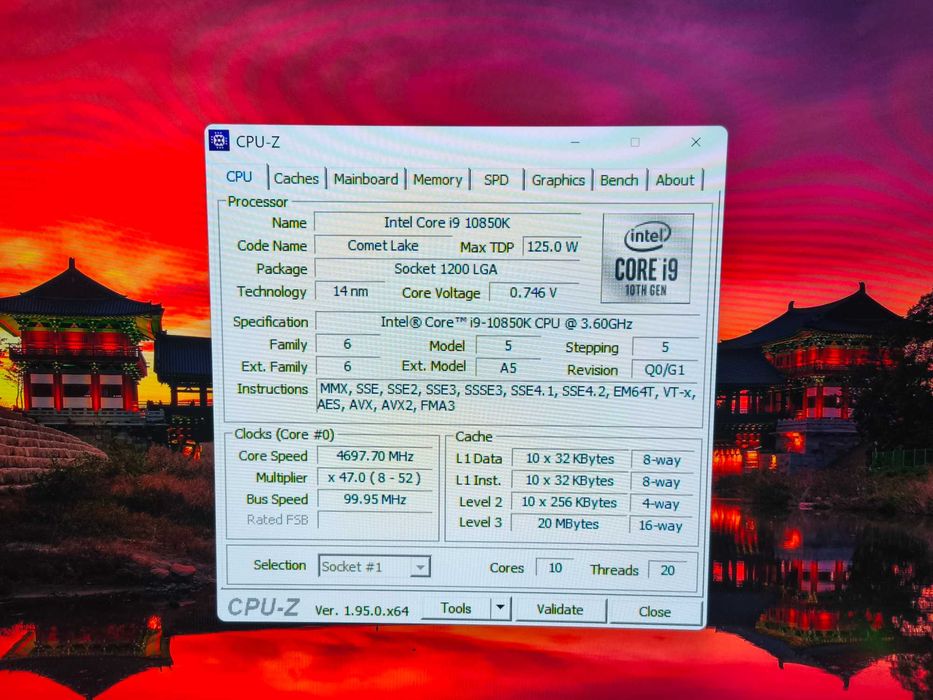Screen dimensions: 933x700
Task: Open the Tools dropdown arrow
Action: (x=500, y=608)
